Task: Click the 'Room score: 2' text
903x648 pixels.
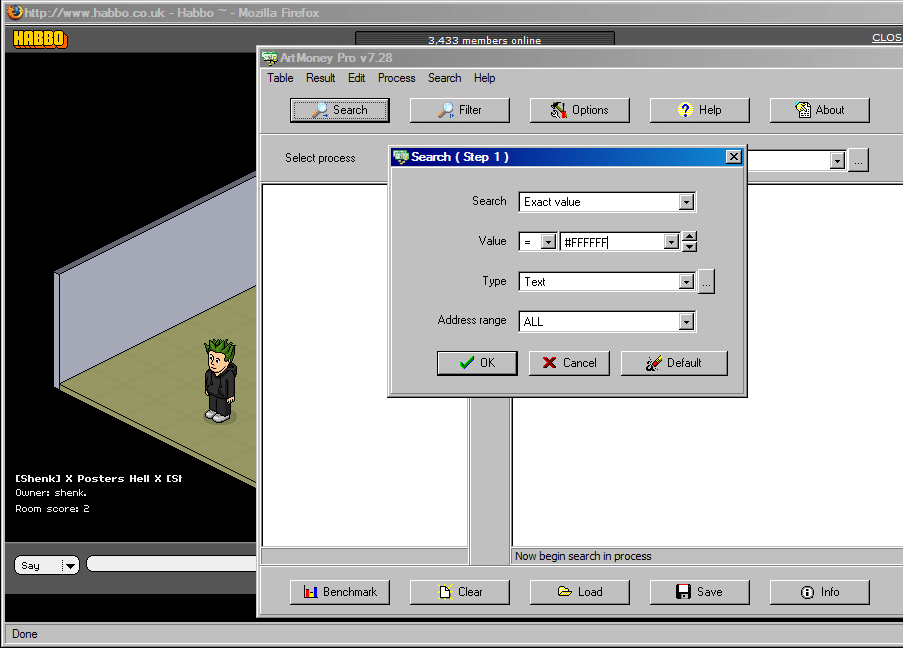Action: coord(52,509)
